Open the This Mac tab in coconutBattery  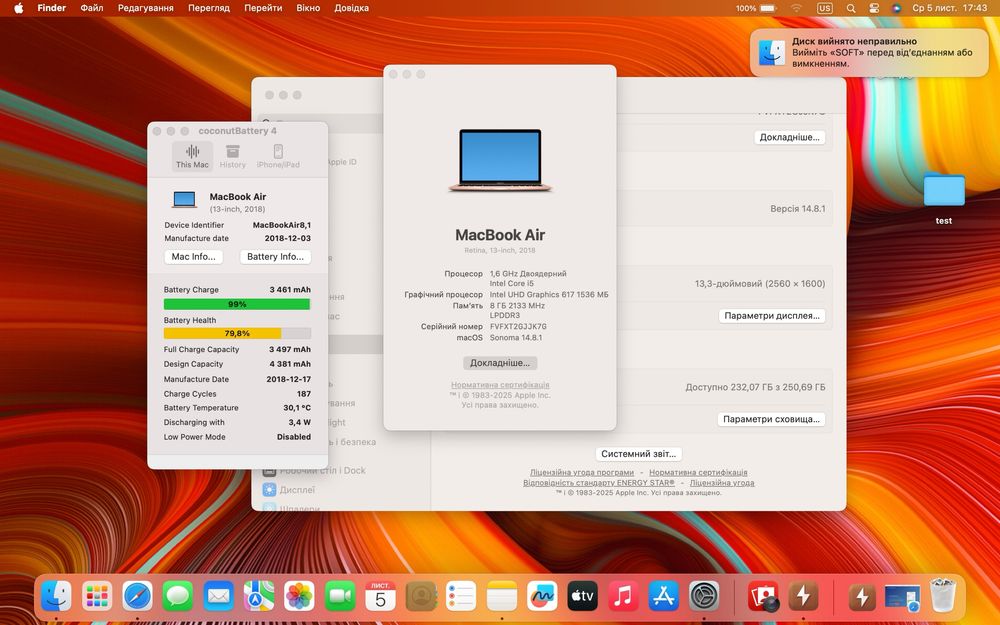[192, 156]
